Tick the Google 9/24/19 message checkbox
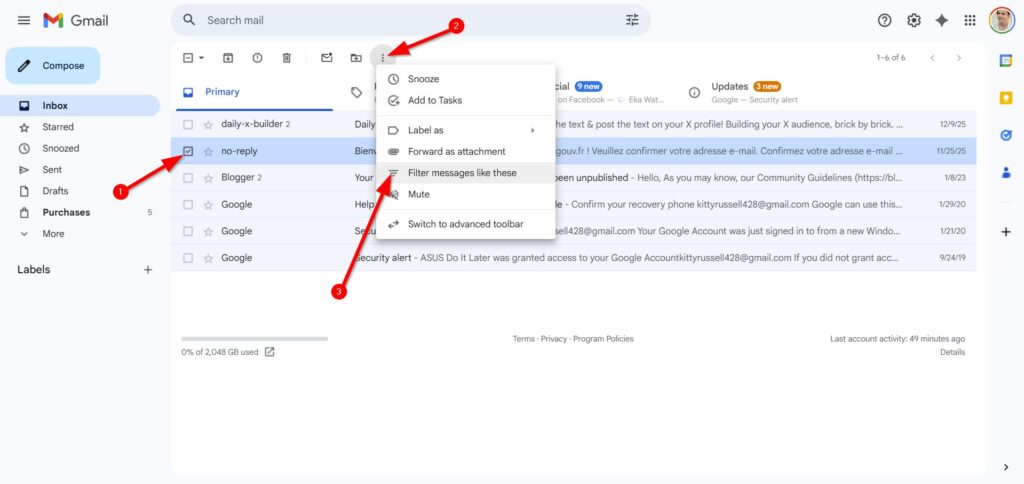 pos(188,258)
